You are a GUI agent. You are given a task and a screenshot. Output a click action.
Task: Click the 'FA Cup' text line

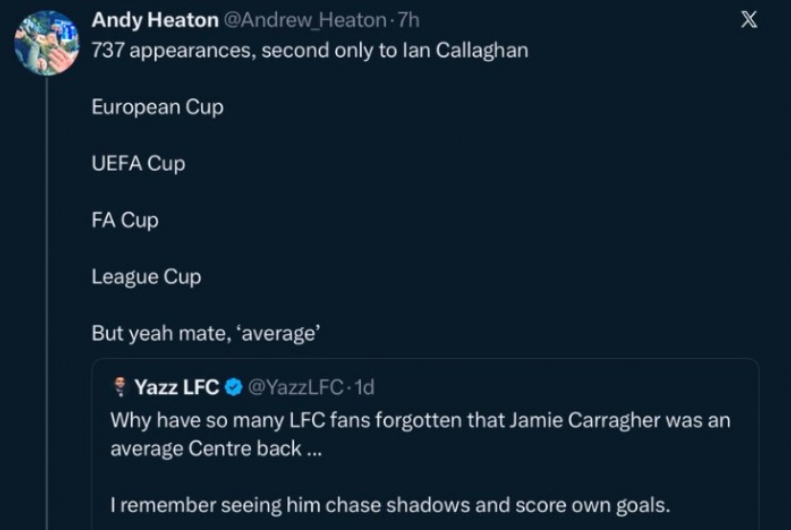[125, 220]
